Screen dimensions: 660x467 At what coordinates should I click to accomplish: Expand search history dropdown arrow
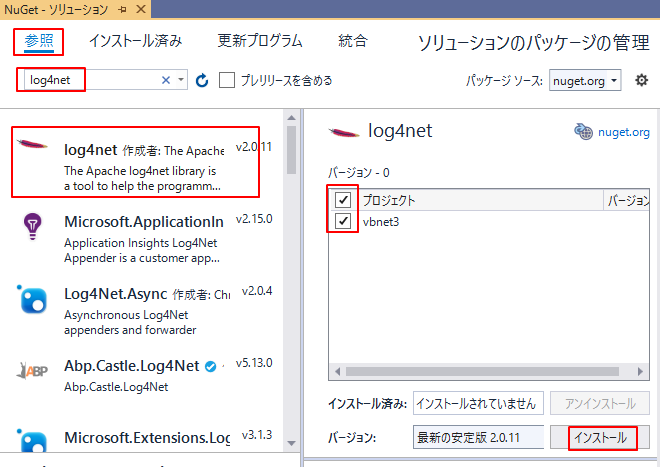click(181, 80)
